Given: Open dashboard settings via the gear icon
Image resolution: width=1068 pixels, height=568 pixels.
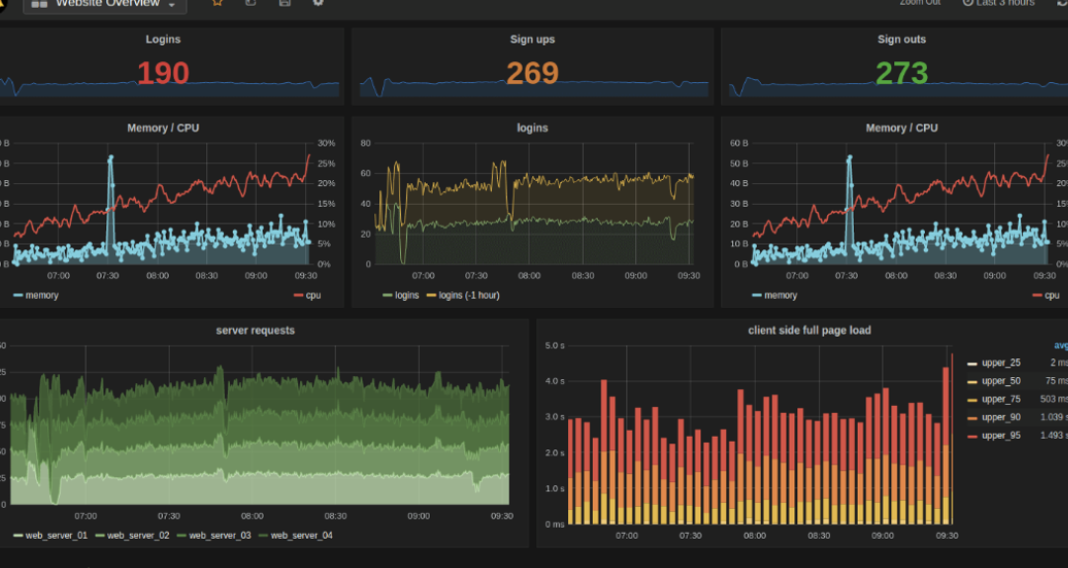Looking at the screenshot, I should pos(318,3).
